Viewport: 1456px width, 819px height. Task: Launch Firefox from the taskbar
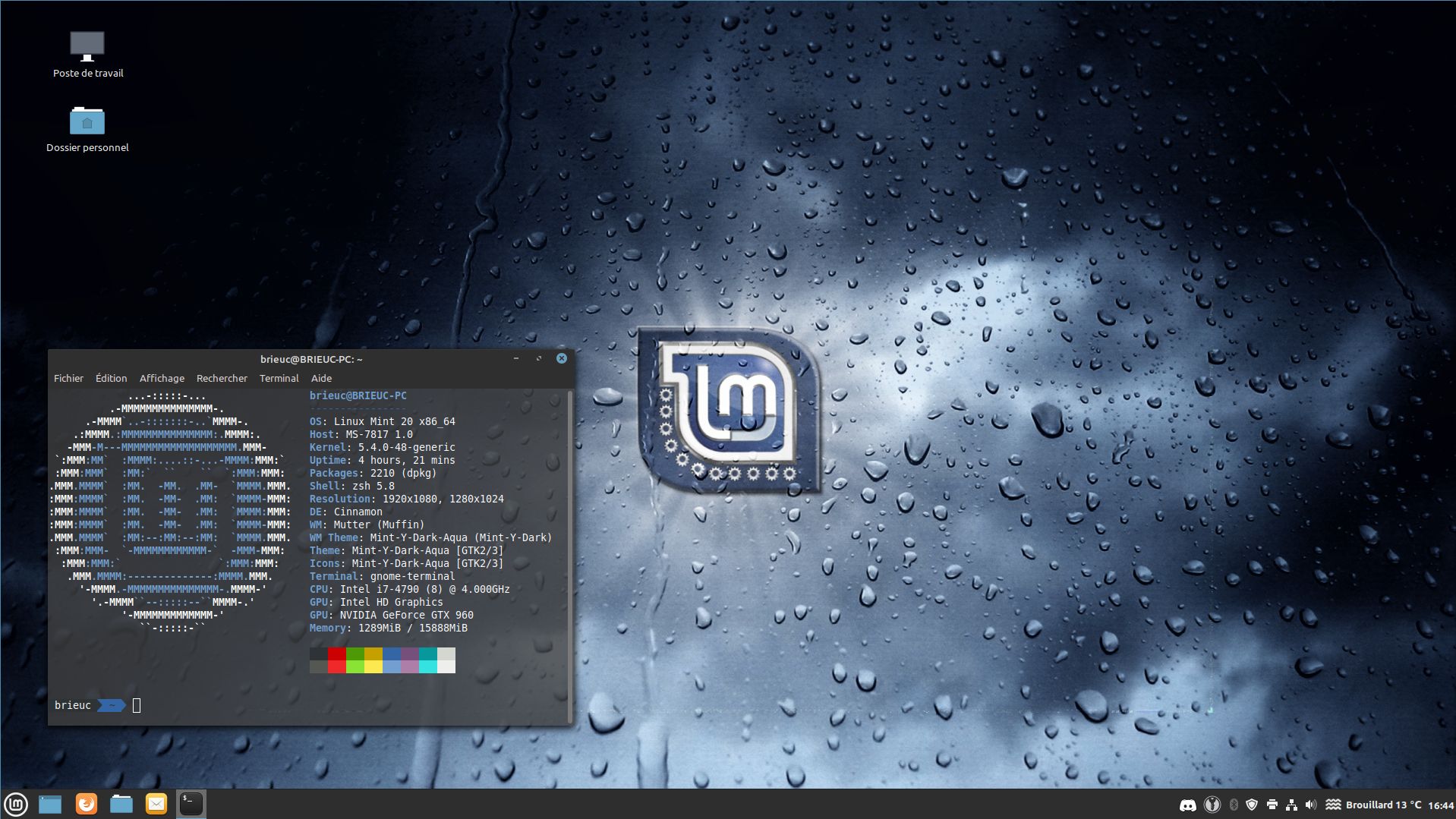tap(86, 803)
